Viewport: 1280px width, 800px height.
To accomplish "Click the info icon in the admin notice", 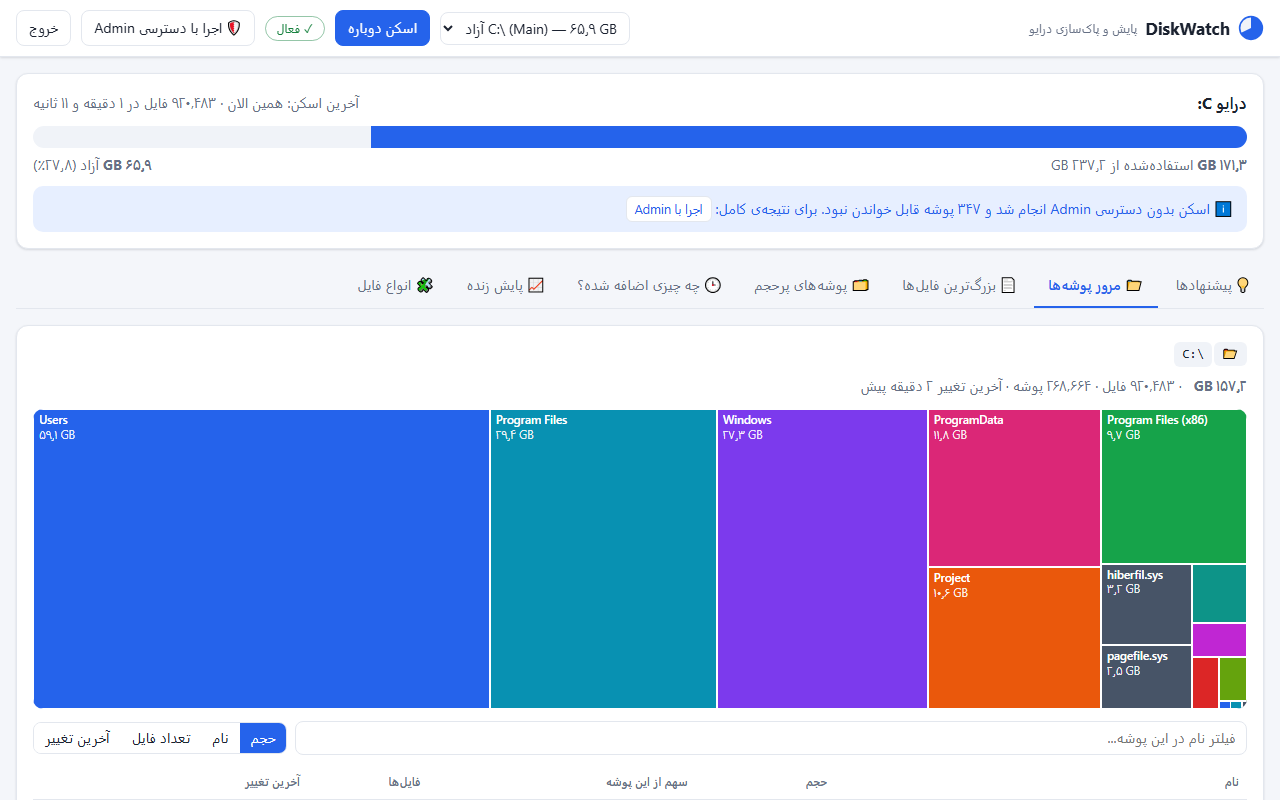I will [1223, 209].
